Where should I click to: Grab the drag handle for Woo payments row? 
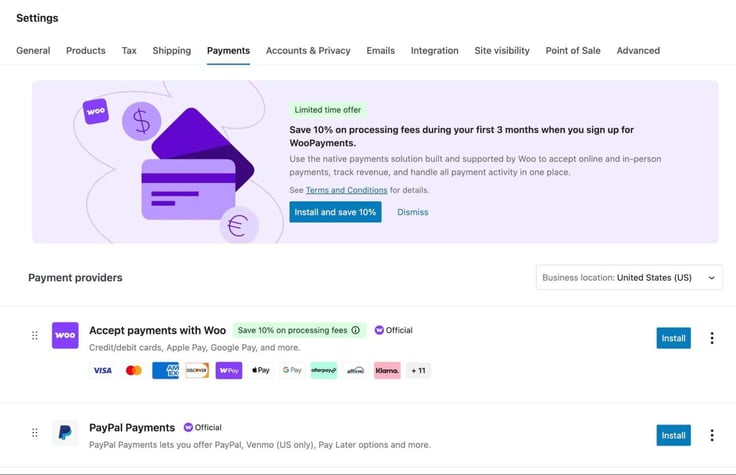click(x=35, y=335)
